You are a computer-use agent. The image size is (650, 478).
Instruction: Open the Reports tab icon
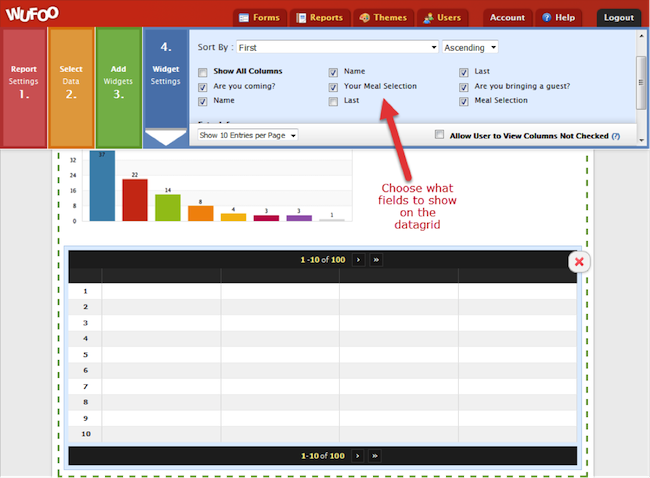pyautogui.click(x=301, y=18)
